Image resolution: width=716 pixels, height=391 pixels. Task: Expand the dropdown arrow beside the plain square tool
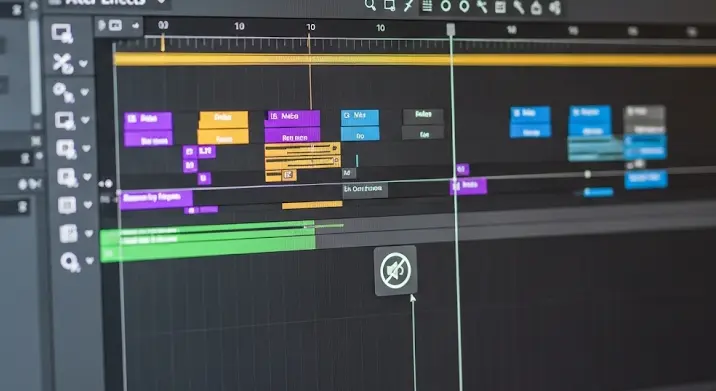click(x=88, y=205)
